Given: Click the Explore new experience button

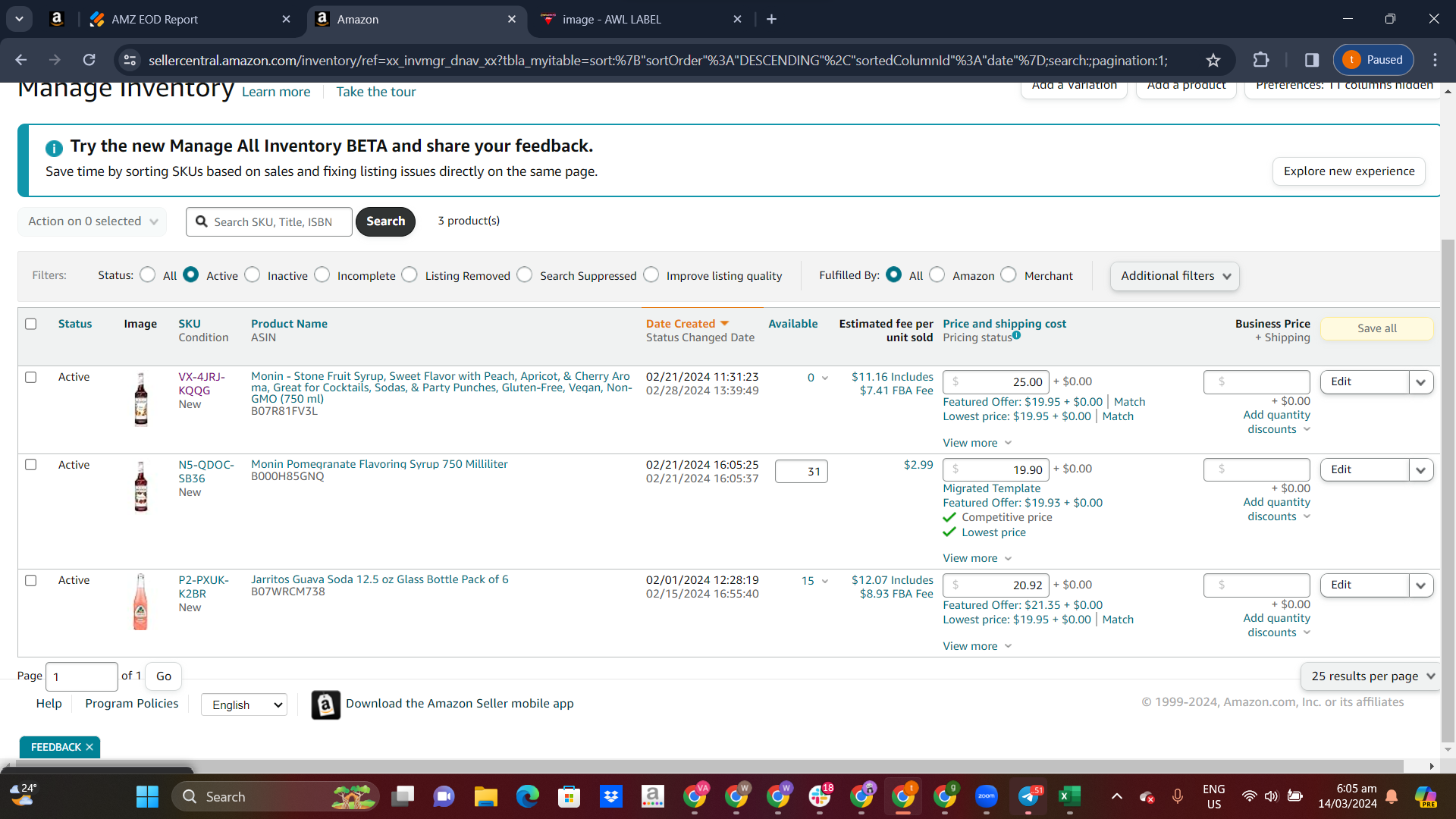Looking at the screenshot, I should click(1349, 171).
